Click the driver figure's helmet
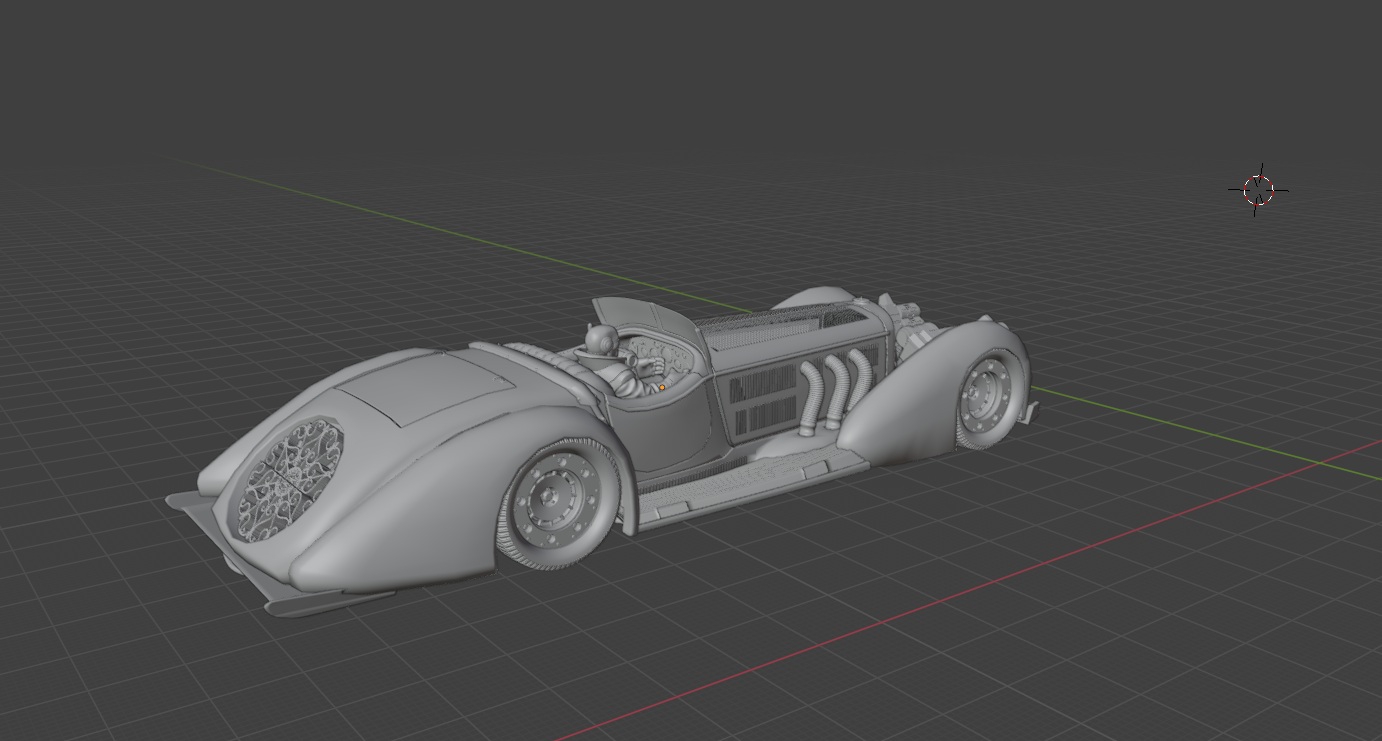The height and width of the screenshot is (741, 1382). tap(601, 340)
